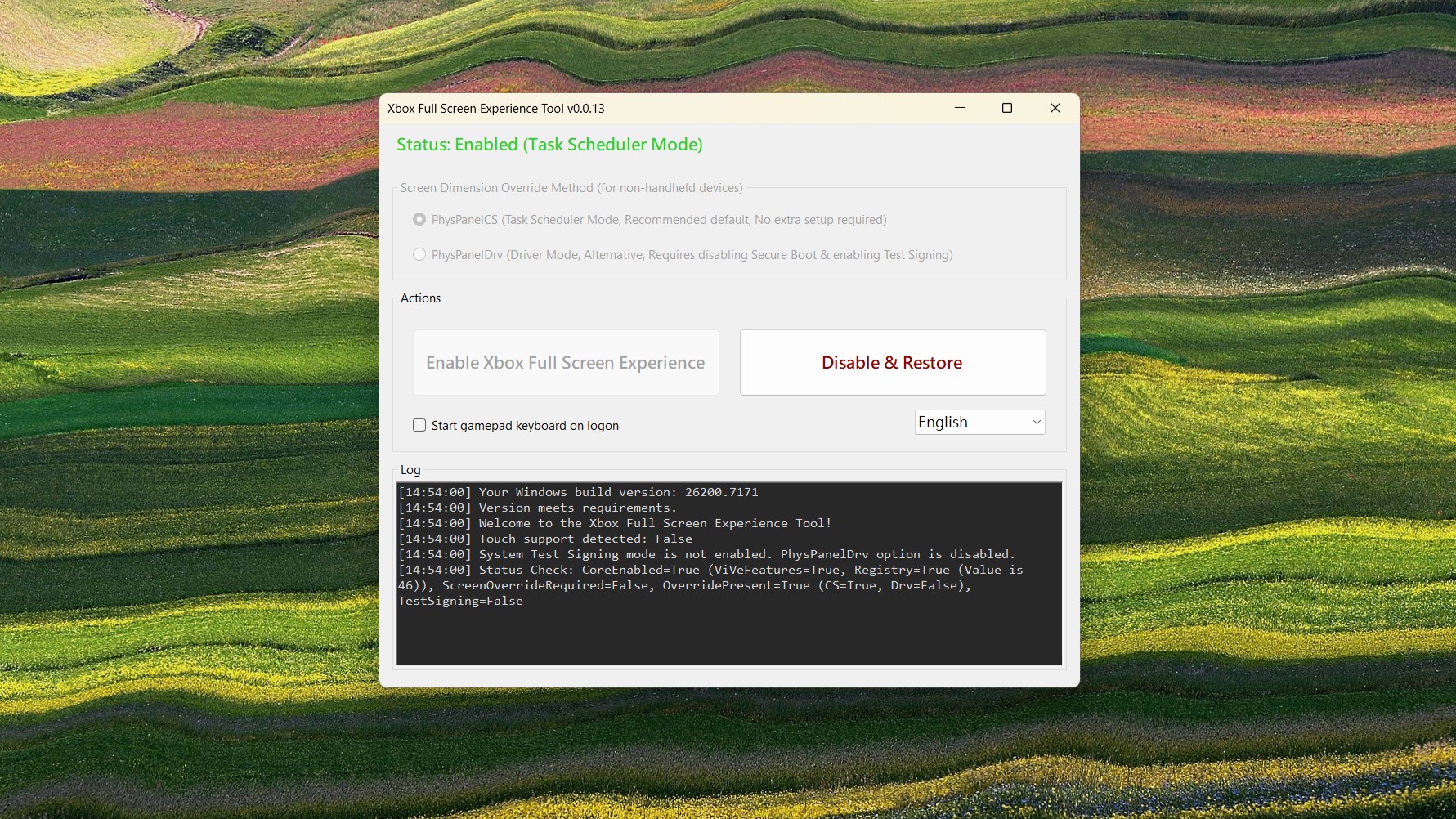This screenshot has width=1456, height=819.
Task: Click the log line about System Test Signing mode
Action: click(706, 554)
